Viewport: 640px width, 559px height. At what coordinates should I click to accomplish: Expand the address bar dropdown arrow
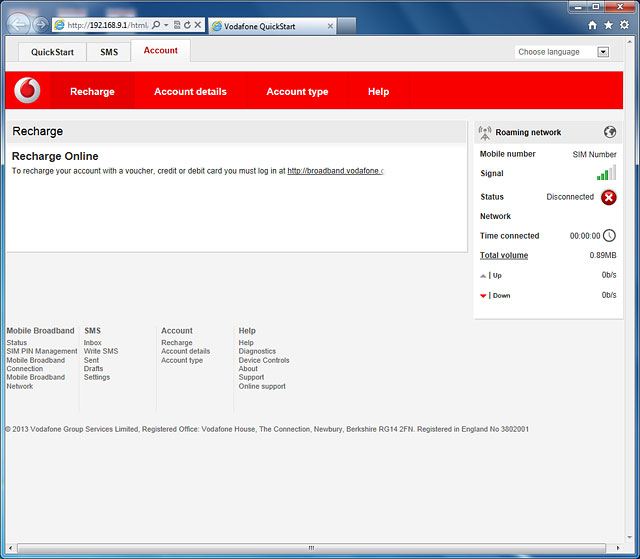click(x=166, y=25)
